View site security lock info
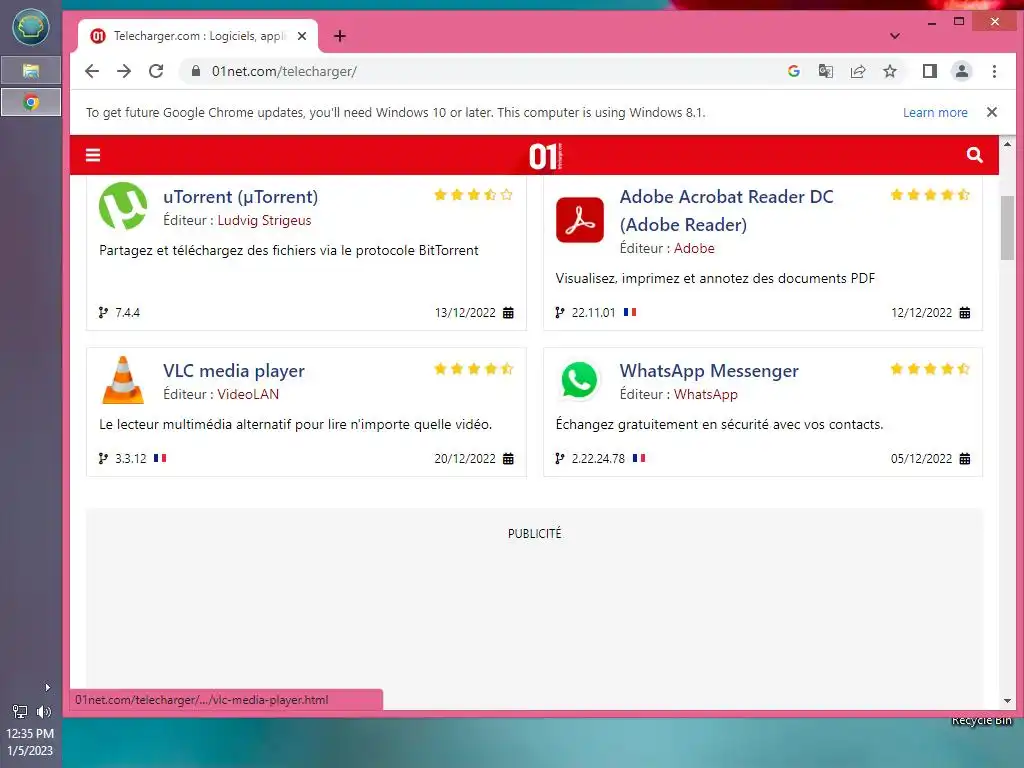 coord(195,71)
